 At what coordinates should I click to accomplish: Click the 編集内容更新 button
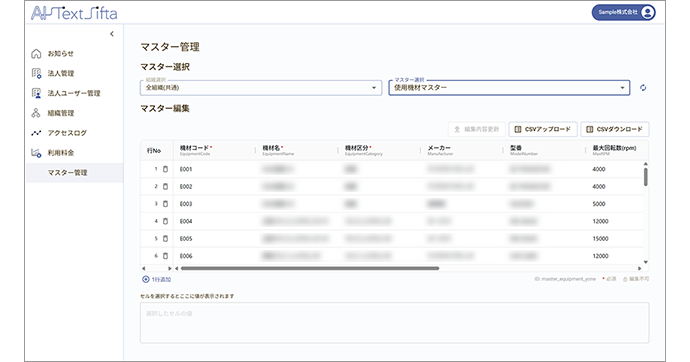[477, 129]
